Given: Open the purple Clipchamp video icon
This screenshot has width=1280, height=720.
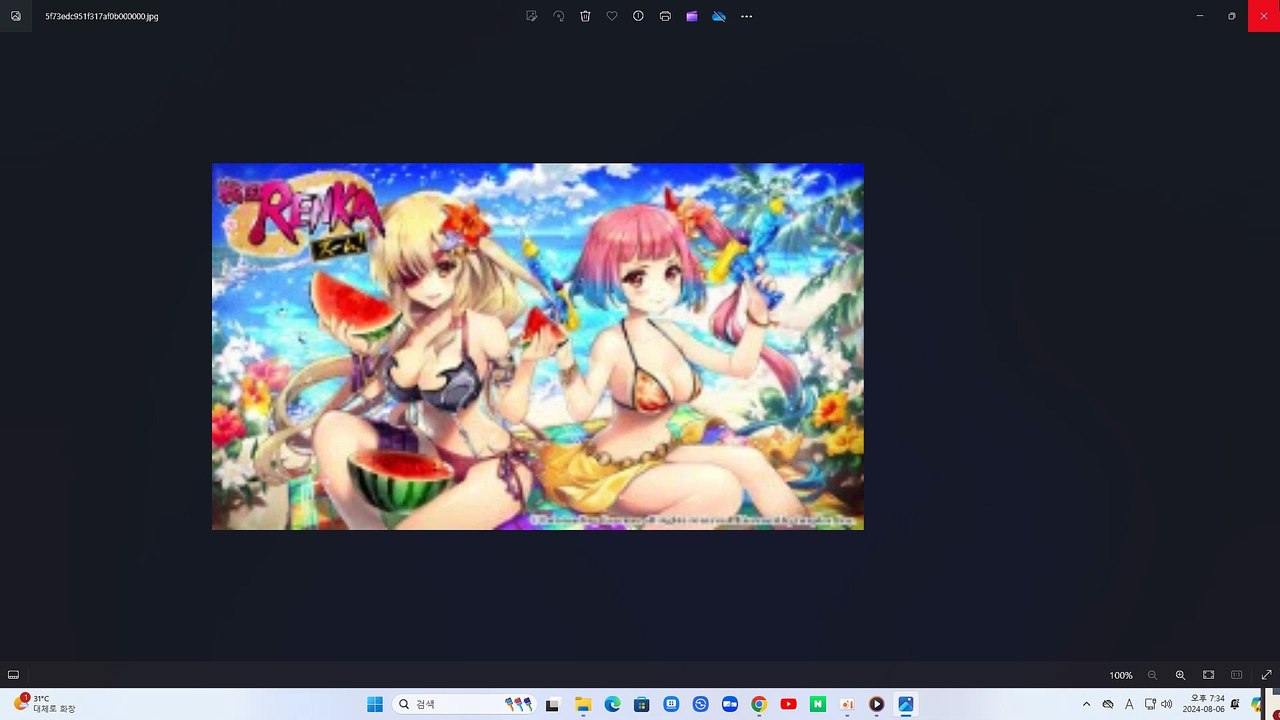Looking at the screenshot, I should 692,16.
